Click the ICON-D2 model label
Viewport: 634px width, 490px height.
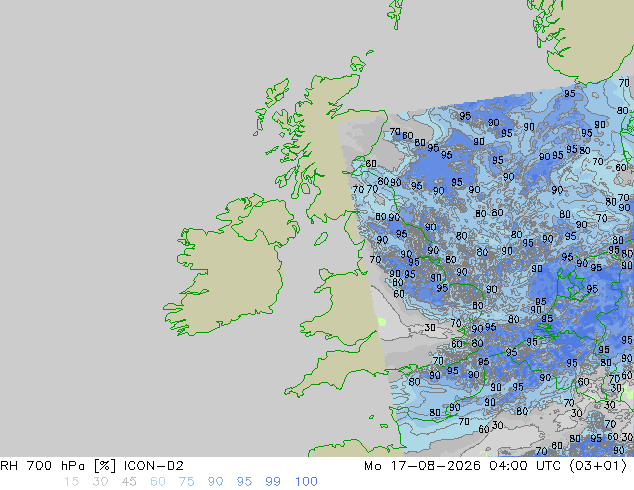tap(154, 466)
